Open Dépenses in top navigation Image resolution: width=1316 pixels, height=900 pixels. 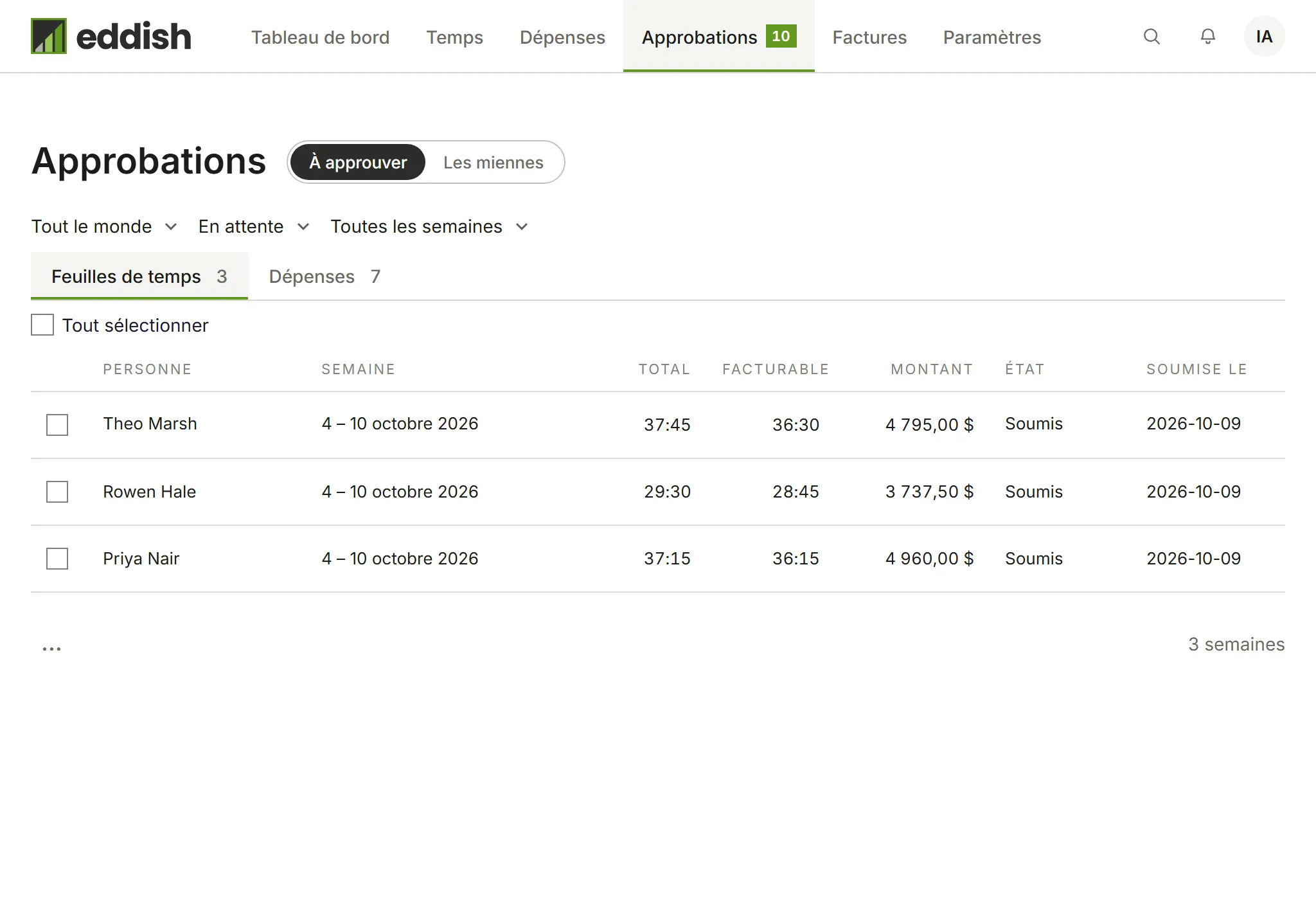tap(562, 37)
